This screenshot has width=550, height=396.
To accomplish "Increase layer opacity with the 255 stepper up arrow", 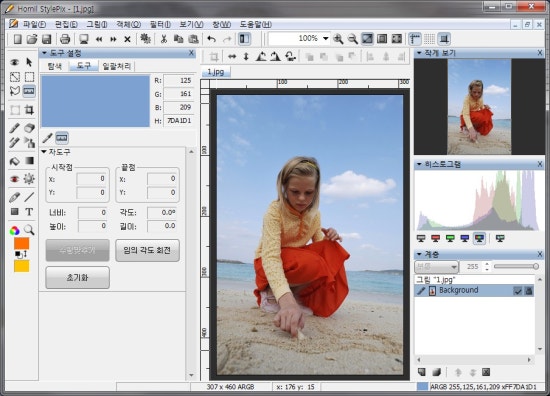I will click(x=487, y=264).
